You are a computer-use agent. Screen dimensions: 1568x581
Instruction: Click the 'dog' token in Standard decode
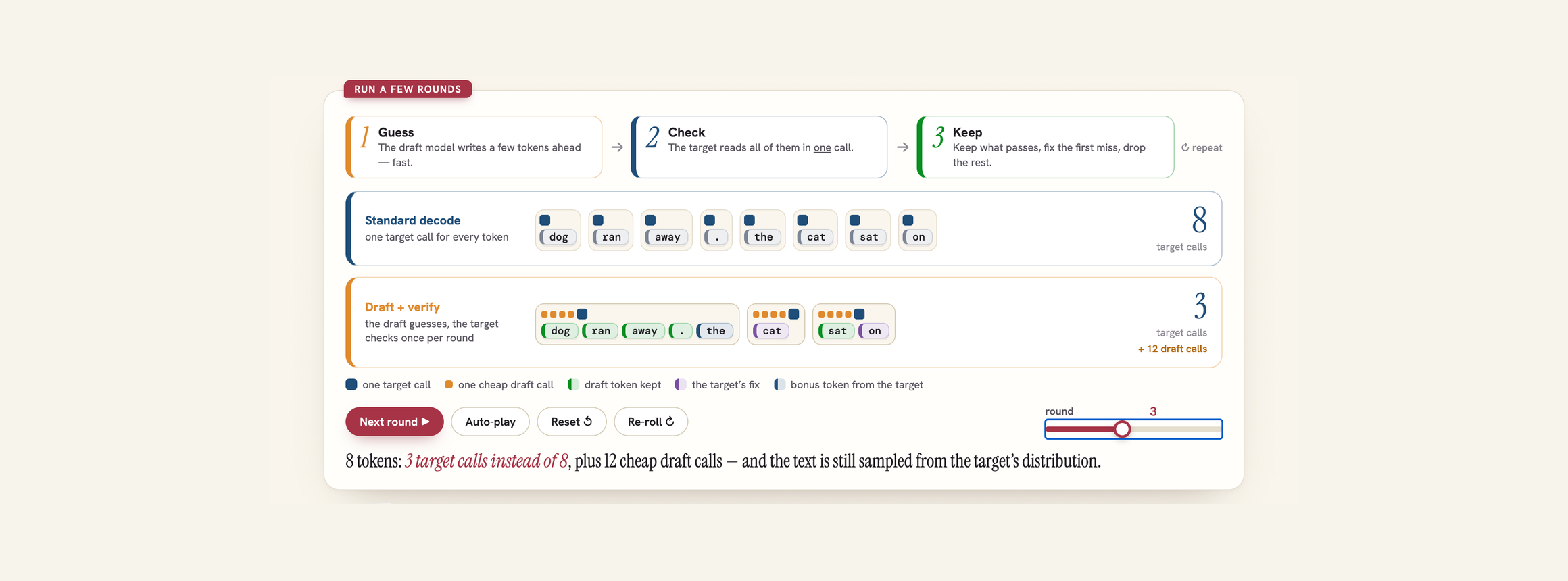558,237
